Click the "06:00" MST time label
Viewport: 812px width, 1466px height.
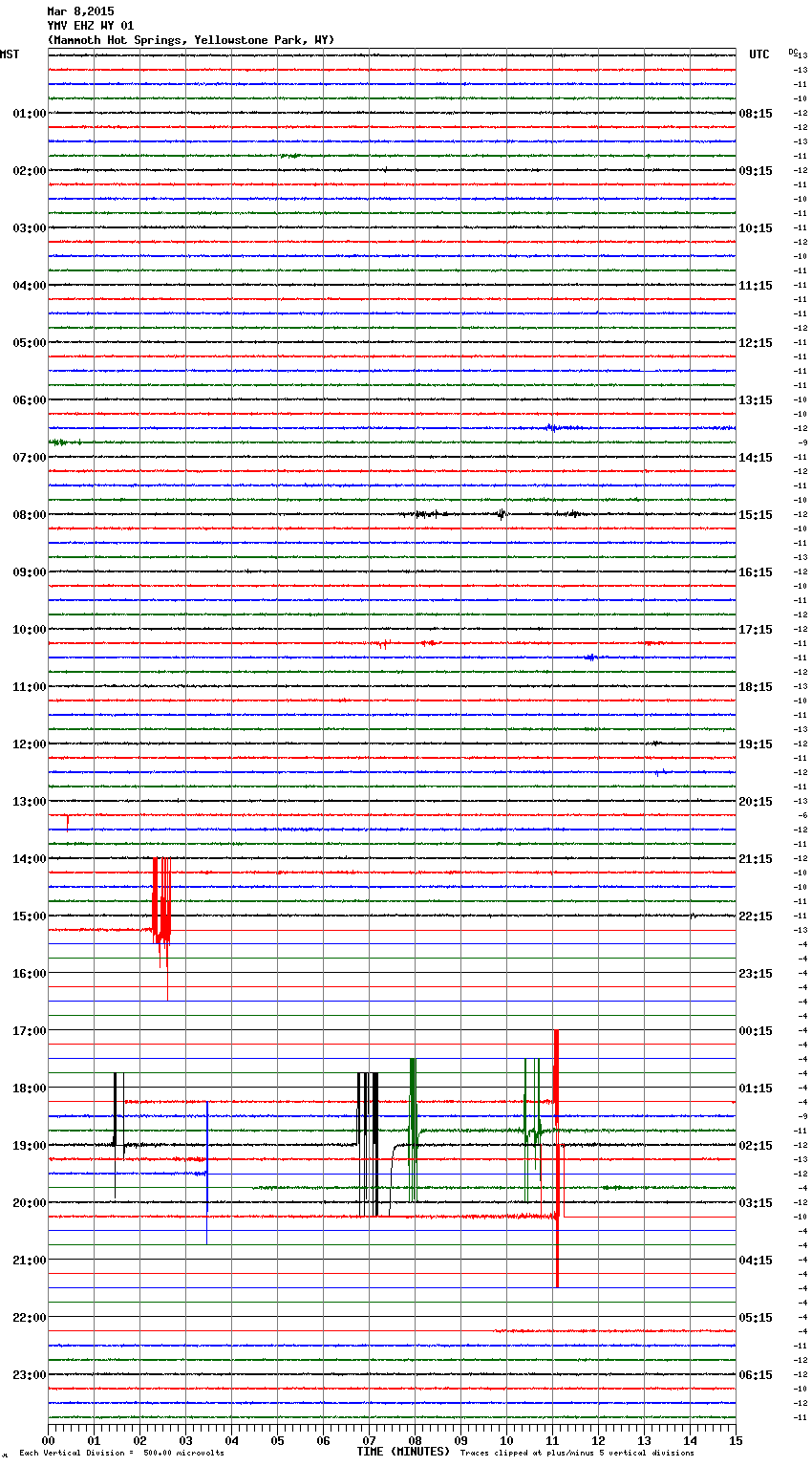pos(30,399)
